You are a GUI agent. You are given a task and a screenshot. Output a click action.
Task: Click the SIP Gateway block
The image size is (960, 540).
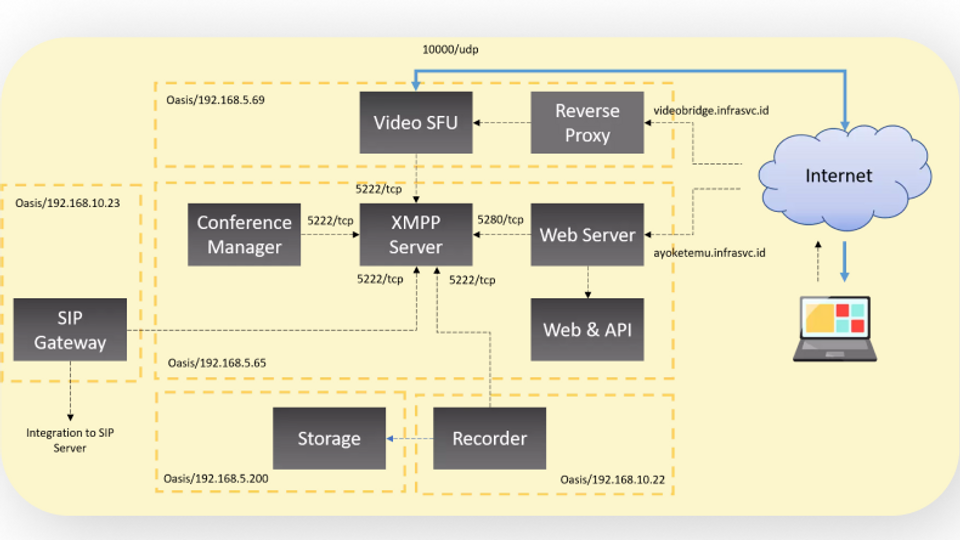pos(70,330)
